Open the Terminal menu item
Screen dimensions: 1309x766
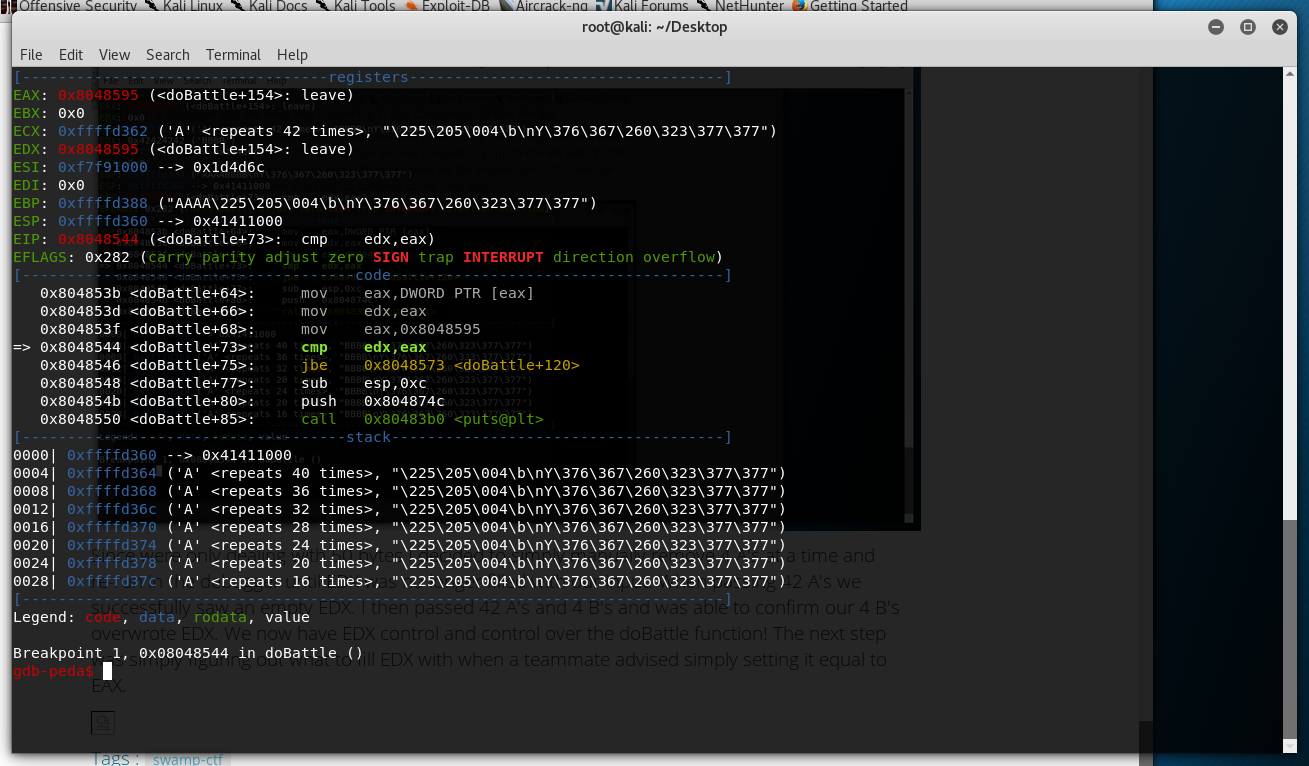click(x=233, y=55)
